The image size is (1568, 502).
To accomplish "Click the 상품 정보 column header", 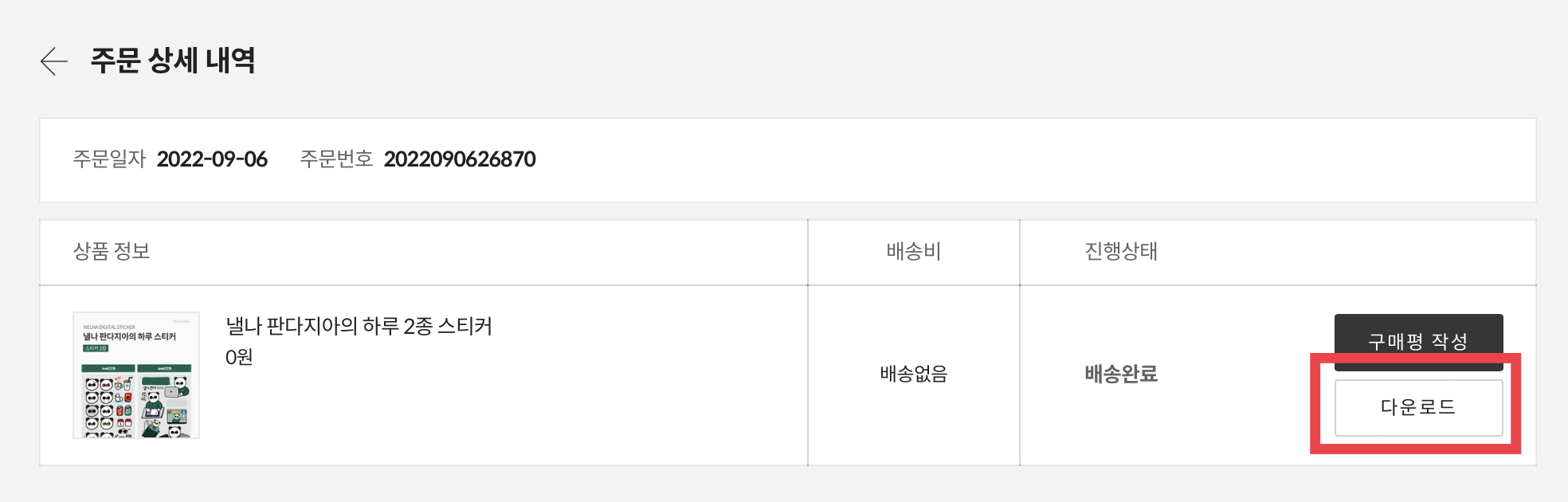I will coord(112,252).
